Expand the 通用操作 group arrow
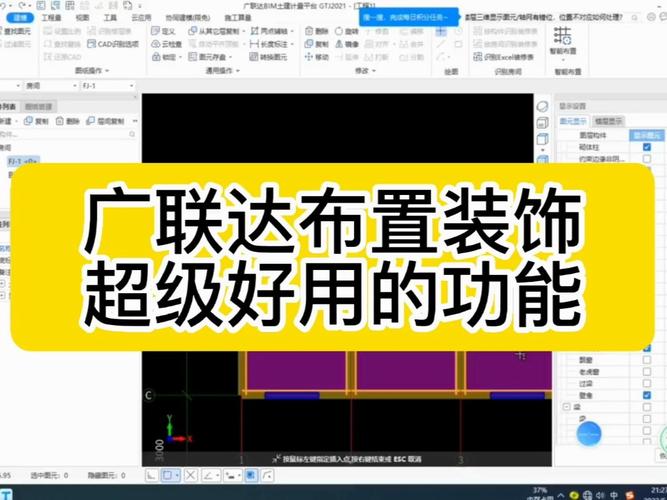This screenshot has height=500, width=667. [238, 71]
